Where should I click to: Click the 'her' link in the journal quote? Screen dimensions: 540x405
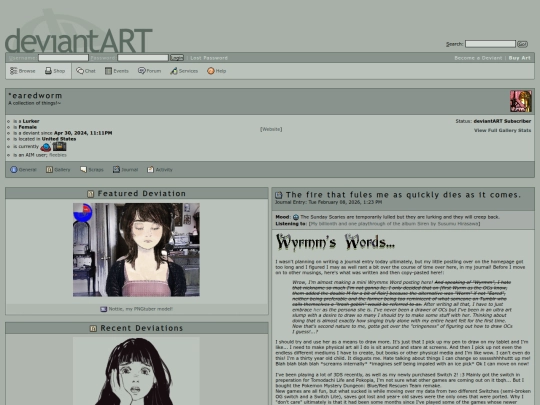(317, 310)
